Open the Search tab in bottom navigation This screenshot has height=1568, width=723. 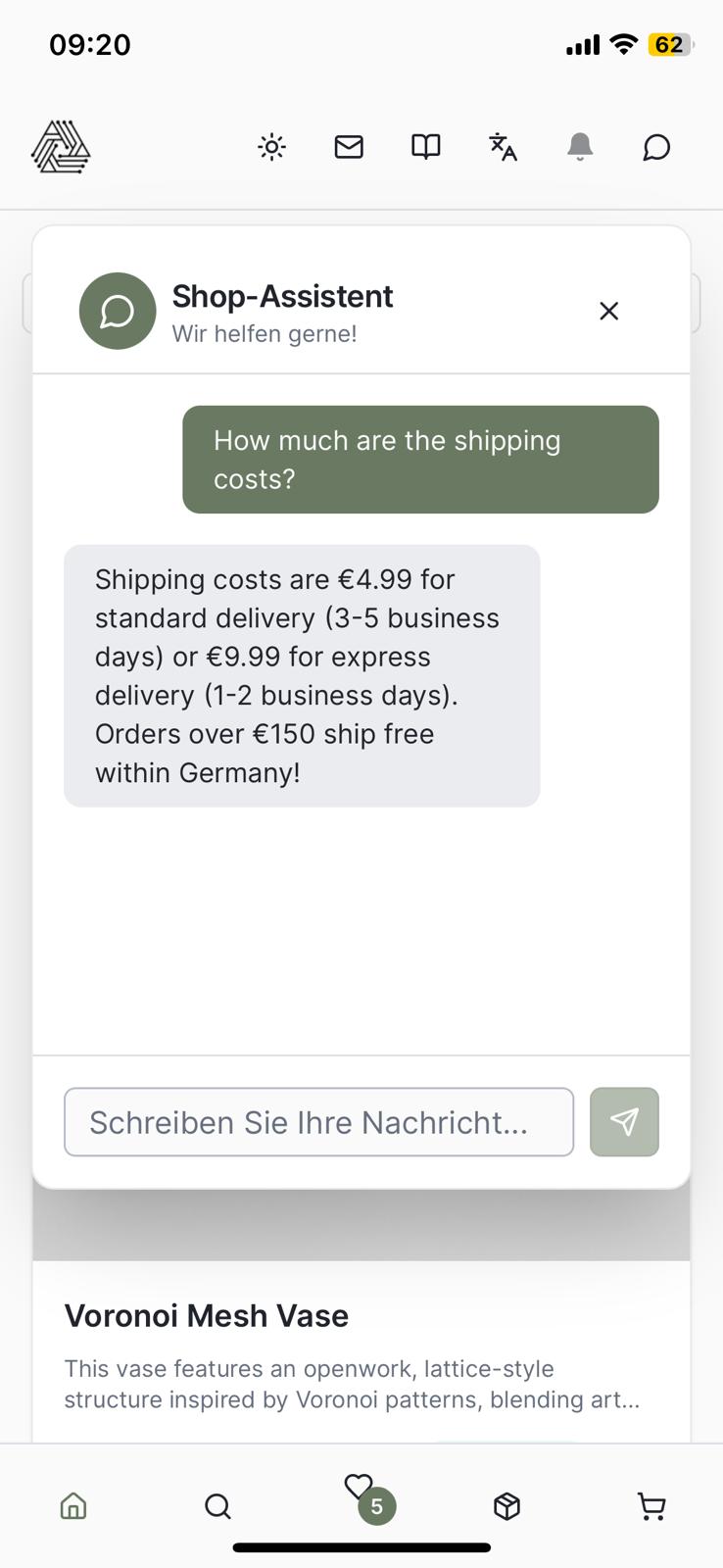217,1505
